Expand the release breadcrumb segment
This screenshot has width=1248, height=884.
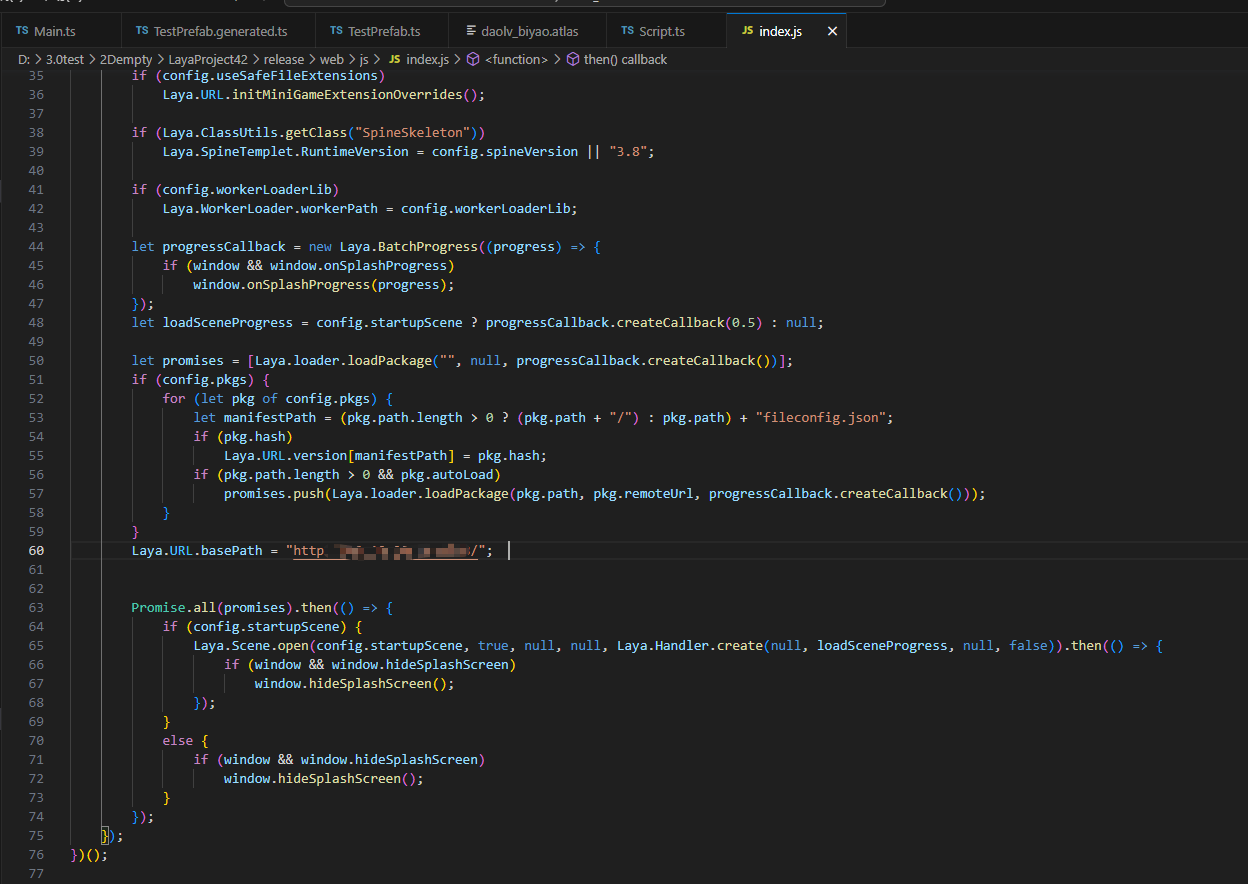(x=283, y=60)
